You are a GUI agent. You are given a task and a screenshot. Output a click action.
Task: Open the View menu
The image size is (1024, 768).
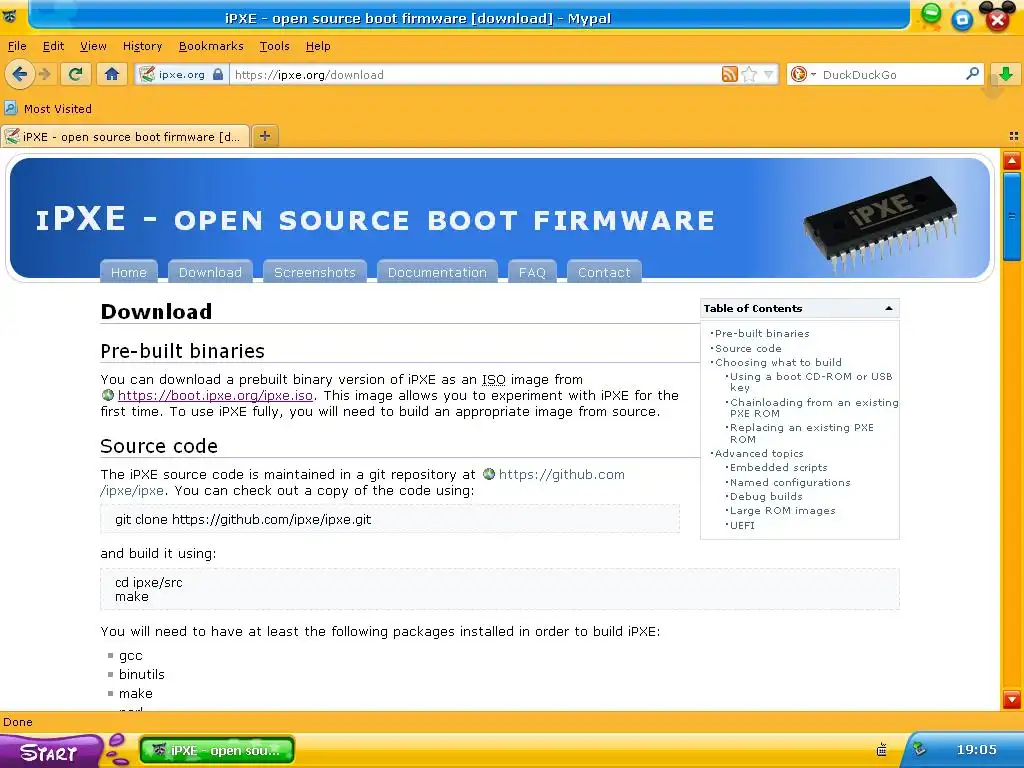tap(93, 46)
